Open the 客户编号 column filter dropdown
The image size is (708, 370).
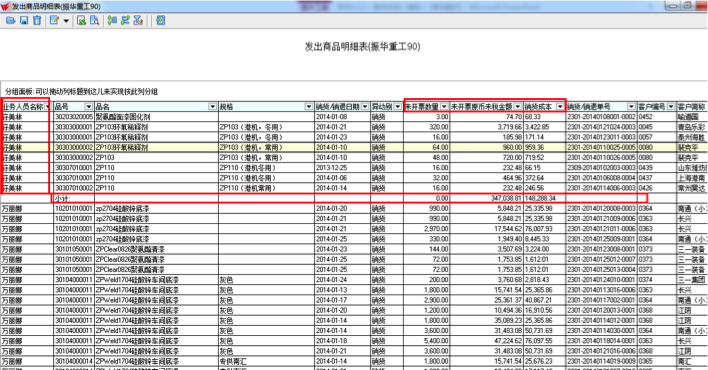coord(671,107)
